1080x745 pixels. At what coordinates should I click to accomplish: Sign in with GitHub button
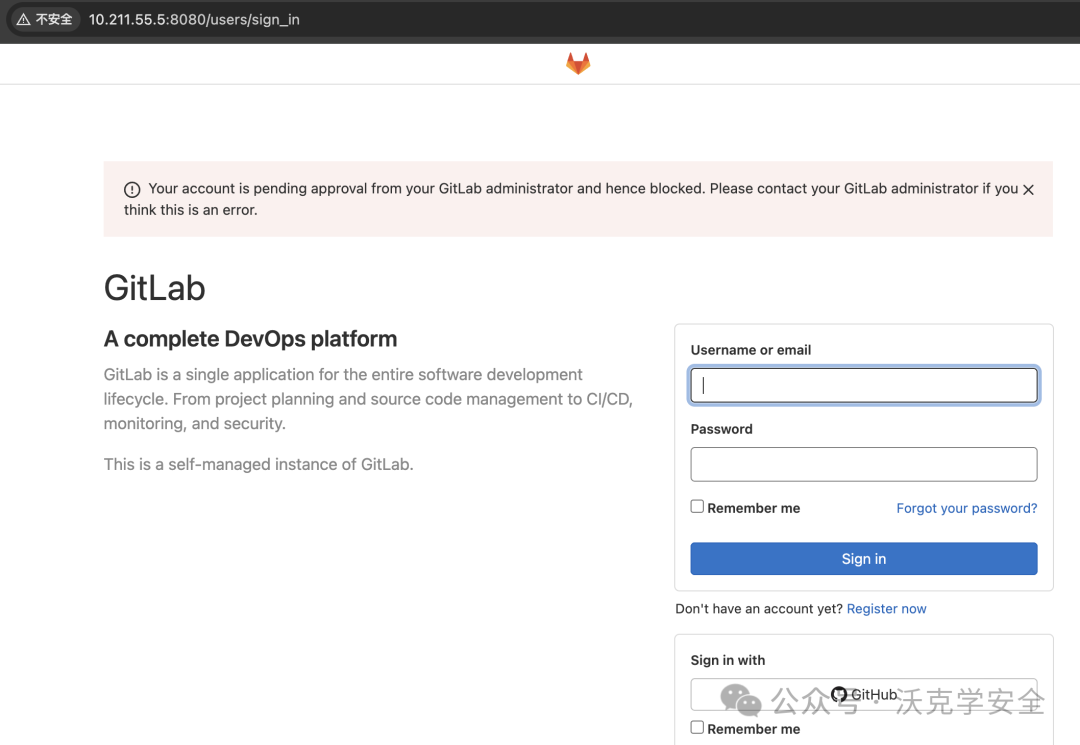point(864,694)
